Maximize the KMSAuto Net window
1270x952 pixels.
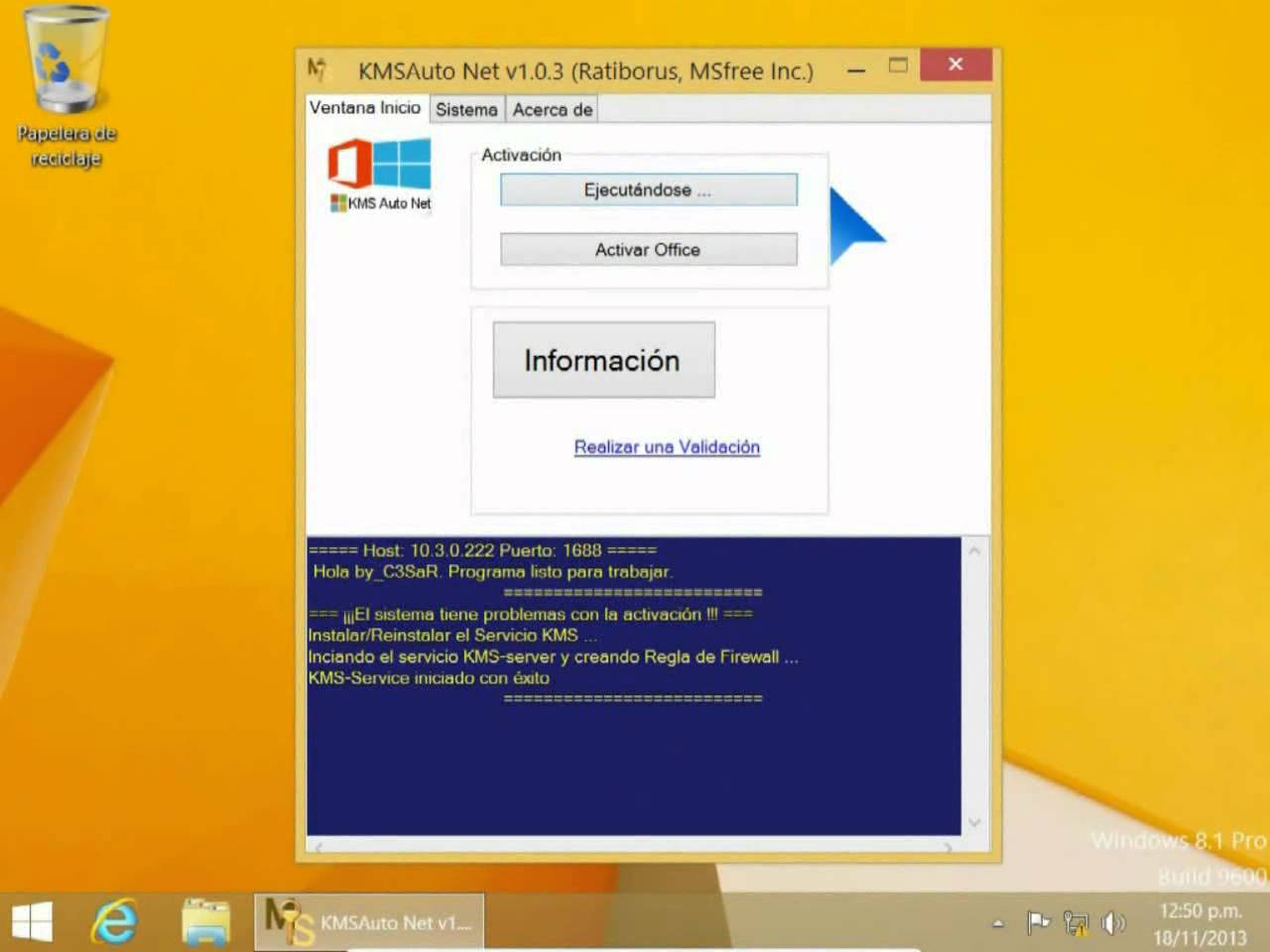click(x=898, y=65)
